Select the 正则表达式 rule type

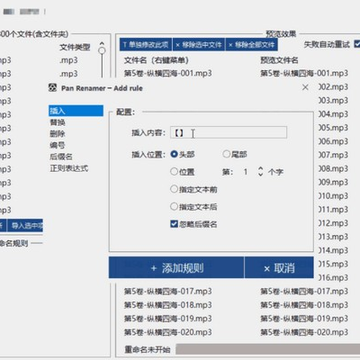(69, 168)
